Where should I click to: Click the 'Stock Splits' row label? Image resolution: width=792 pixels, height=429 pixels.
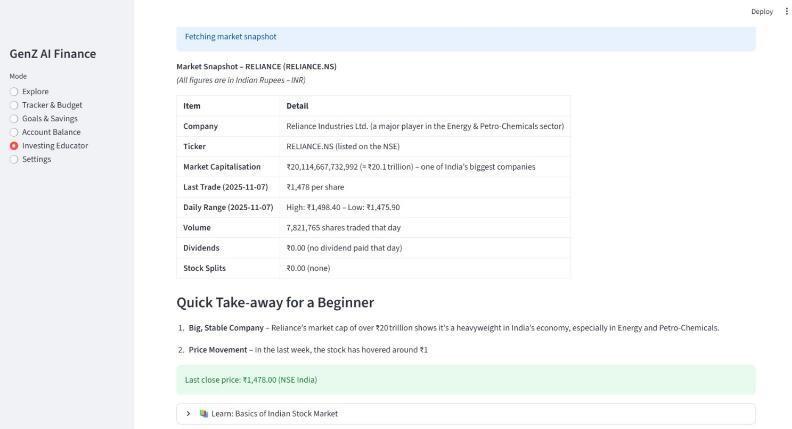(204, 268)
